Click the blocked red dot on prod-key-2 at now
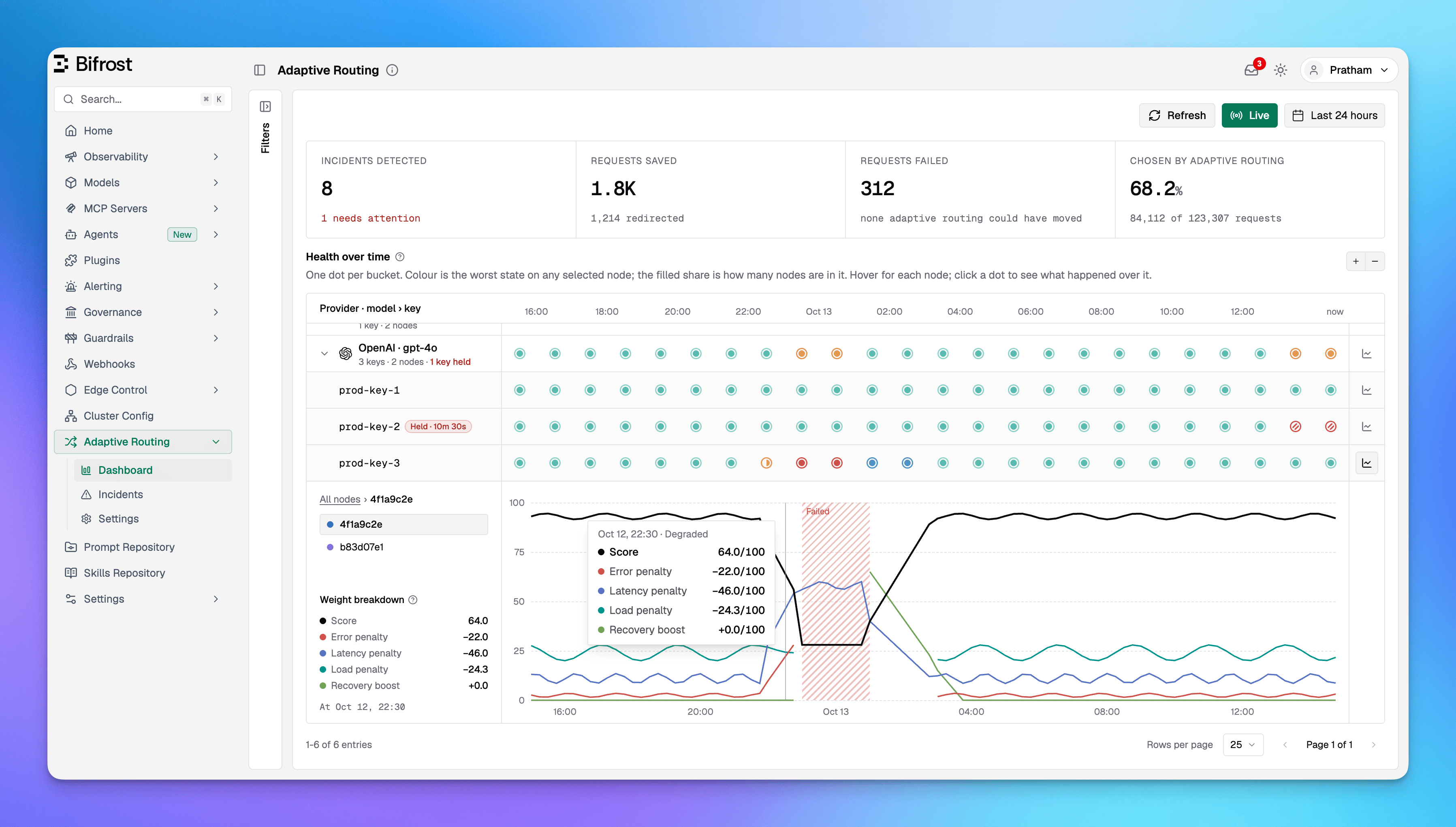The height and width of the screenshot is (827, 1456). click(x=1330, y=426)
